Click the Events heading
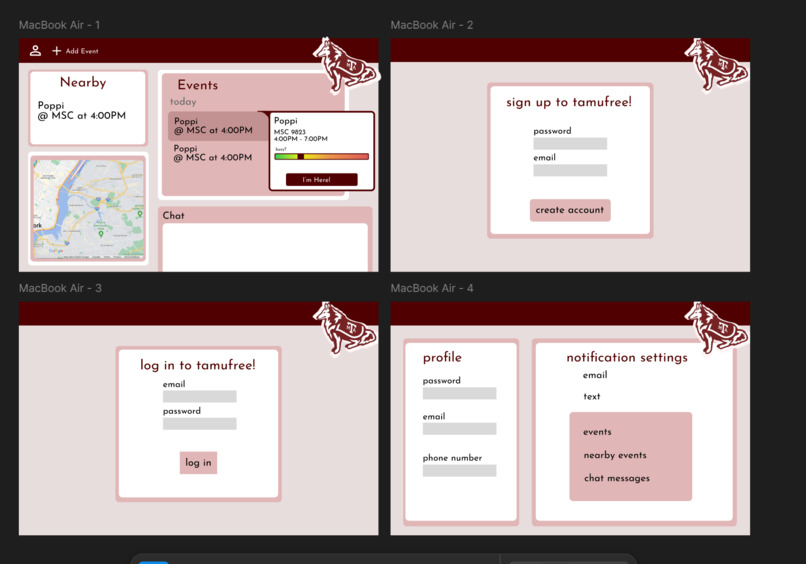 [x=197, y=85]
